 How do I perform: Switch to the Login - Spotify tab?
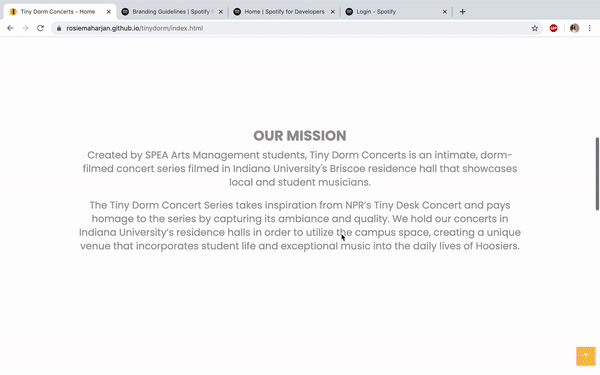pyautogui.click(x=396, y=11)
